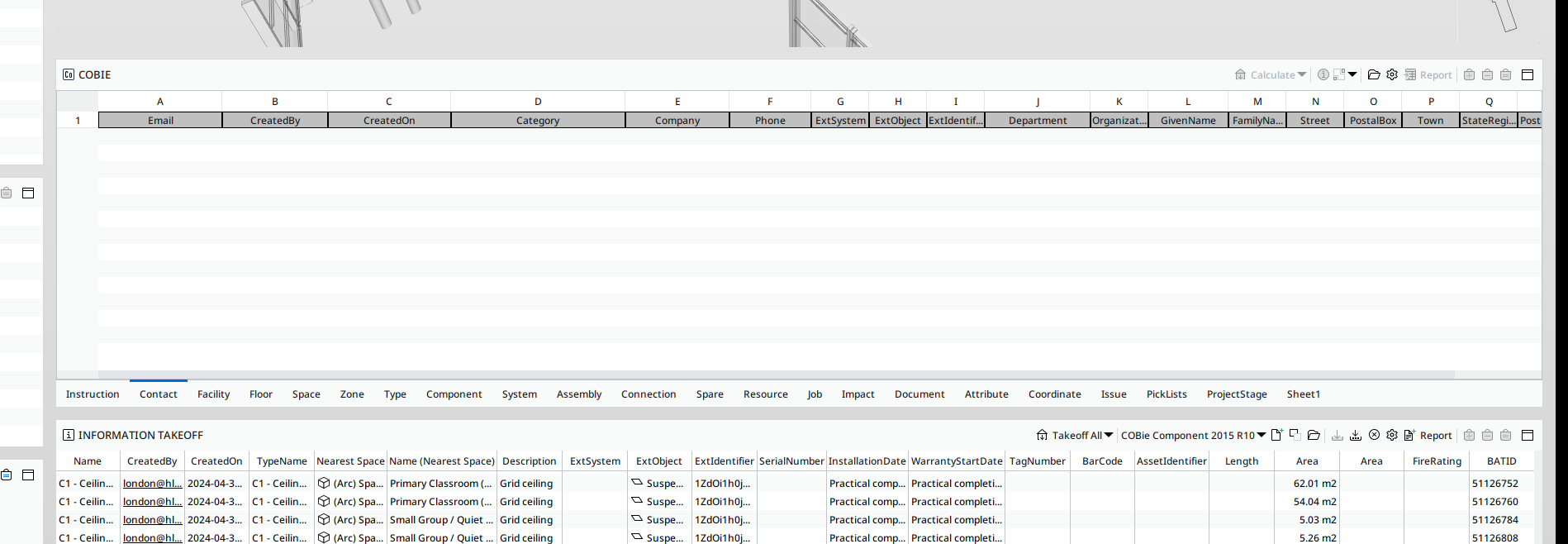Switch to the Floor sheet tab
Viewport: 1568px width, 544px height.
point(261,394)
